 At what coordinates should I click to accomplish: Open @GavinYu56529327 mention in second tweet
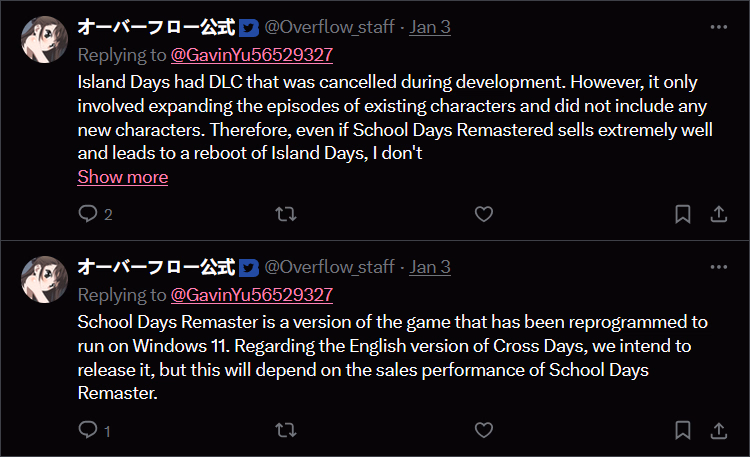coord(252,295)
